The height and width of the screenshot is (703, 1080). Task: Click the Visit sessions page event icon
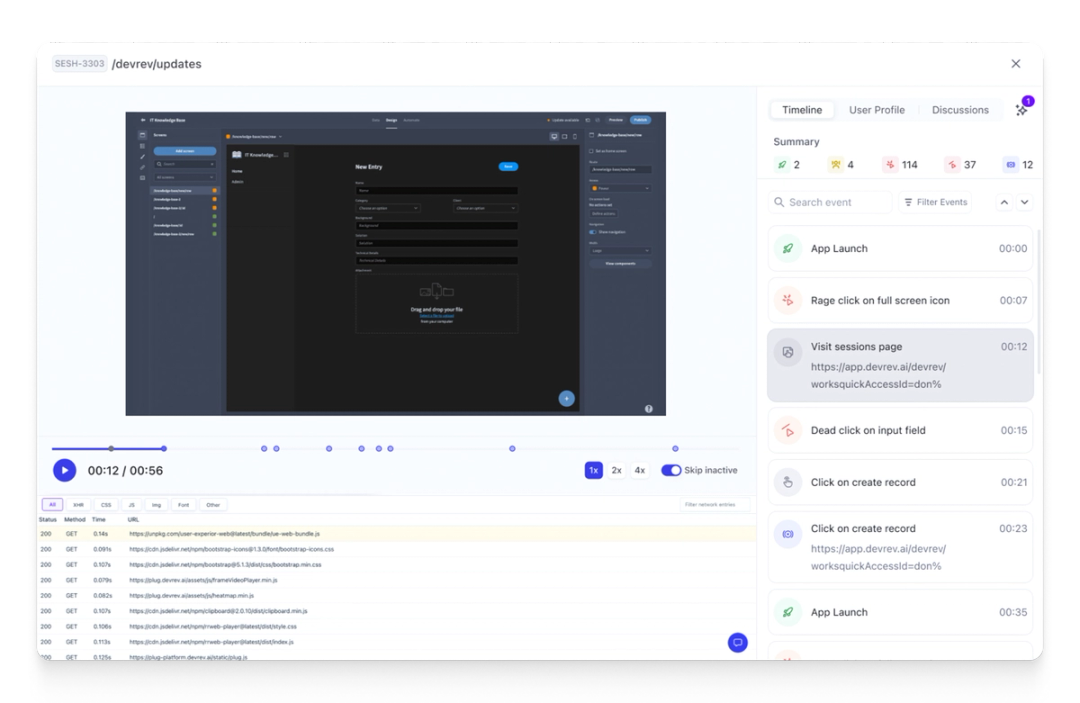pos(788,352)
